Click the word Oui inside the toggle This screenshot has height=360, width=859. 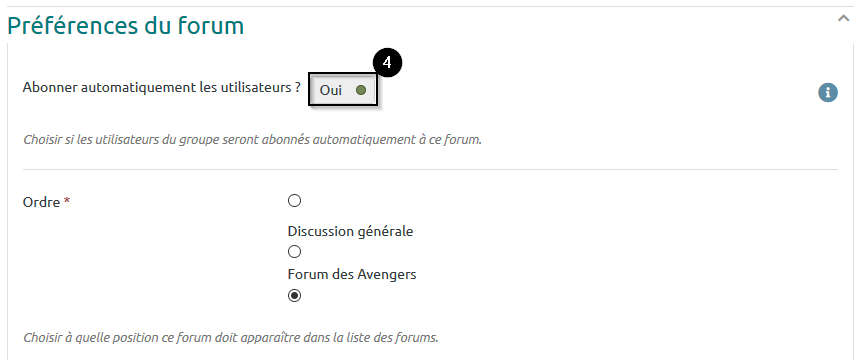point(330,90)
